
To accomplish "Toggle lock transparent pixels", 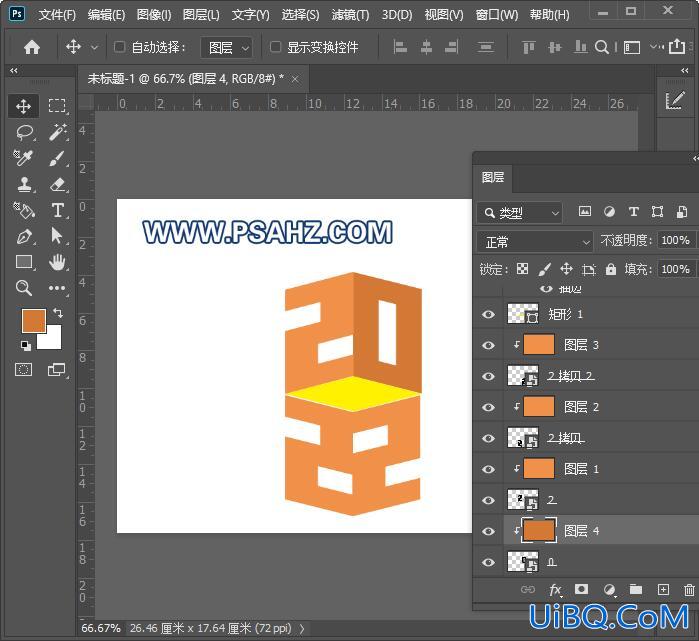I will [x=522, y=268].
